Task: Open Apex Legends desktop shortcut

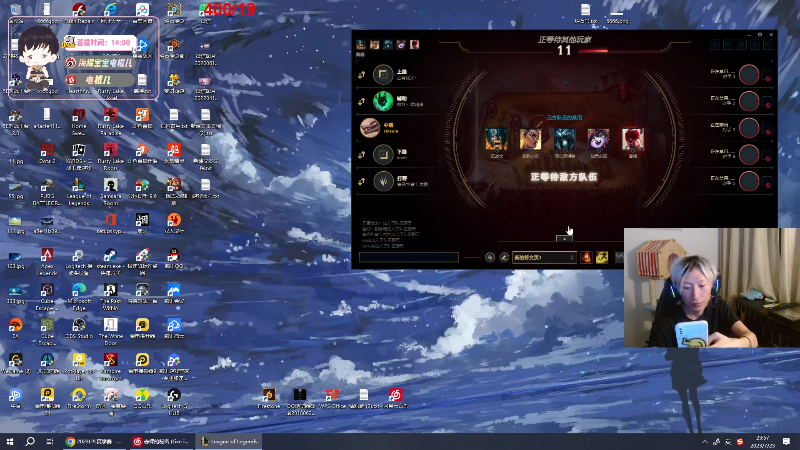Action: click(47, 261)
